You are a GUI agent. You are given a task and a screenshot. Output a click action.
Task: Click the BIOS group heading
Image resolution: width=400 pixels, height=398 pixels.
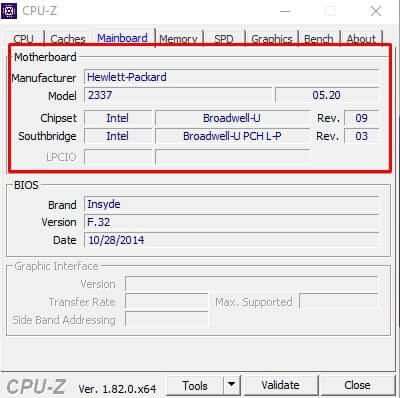(26, 185)
